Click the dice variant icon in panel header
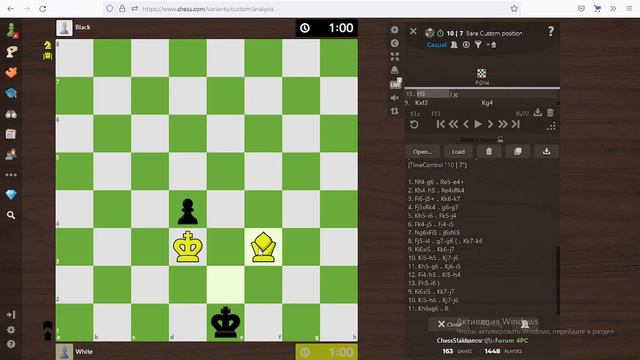This screenshot has width=640, height=360. click(x=429, y=33)
